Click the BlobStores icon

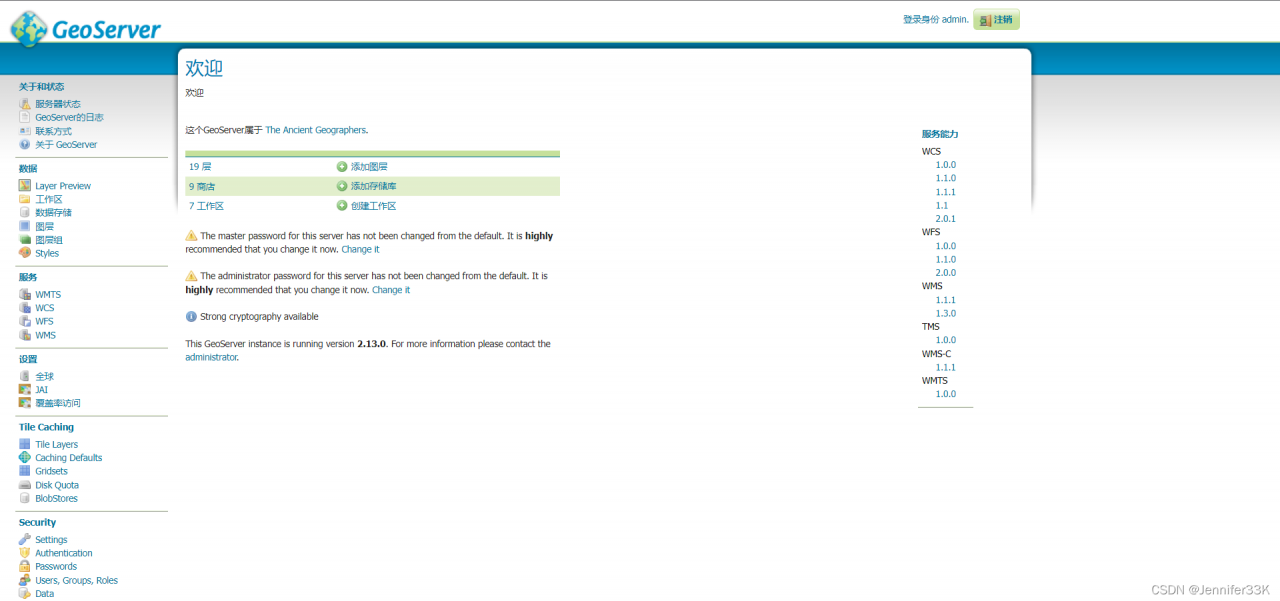[x=25, y=498]
